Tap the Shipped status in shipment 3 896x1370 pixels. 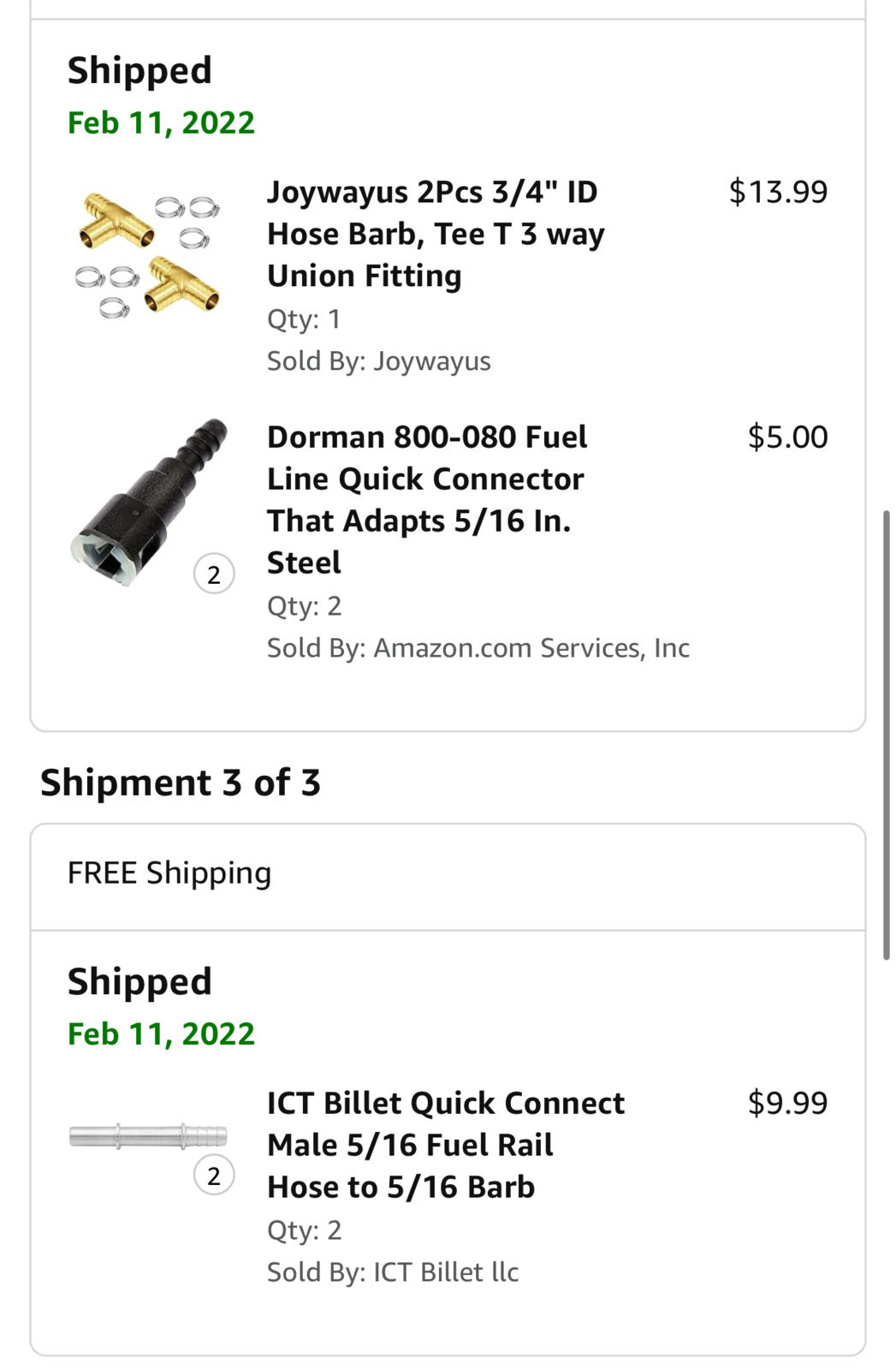(139, 981)
